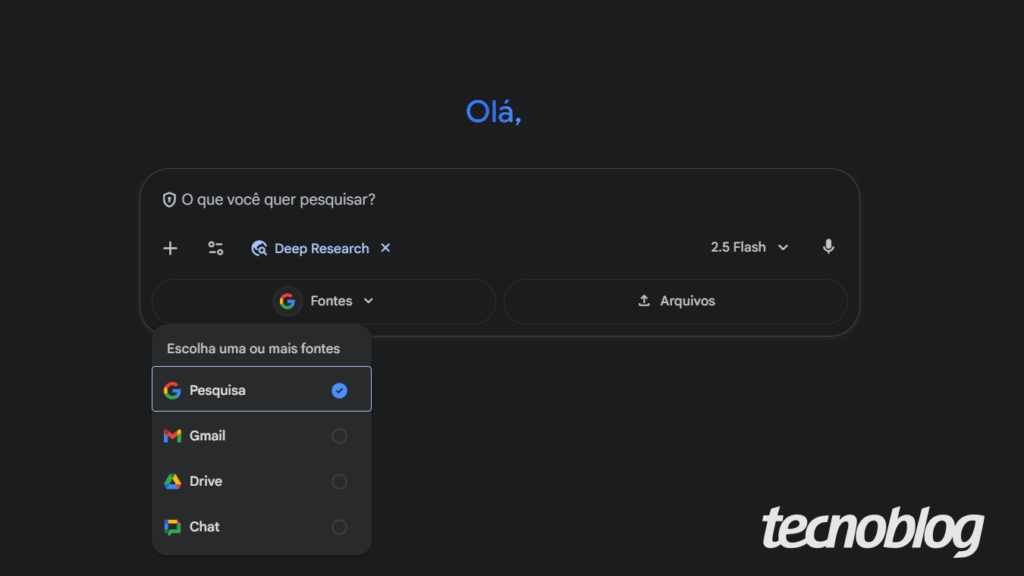The image size is (1024, 576).
Task: Click the Google Drive logo icon
Action: tap(172, 481)
